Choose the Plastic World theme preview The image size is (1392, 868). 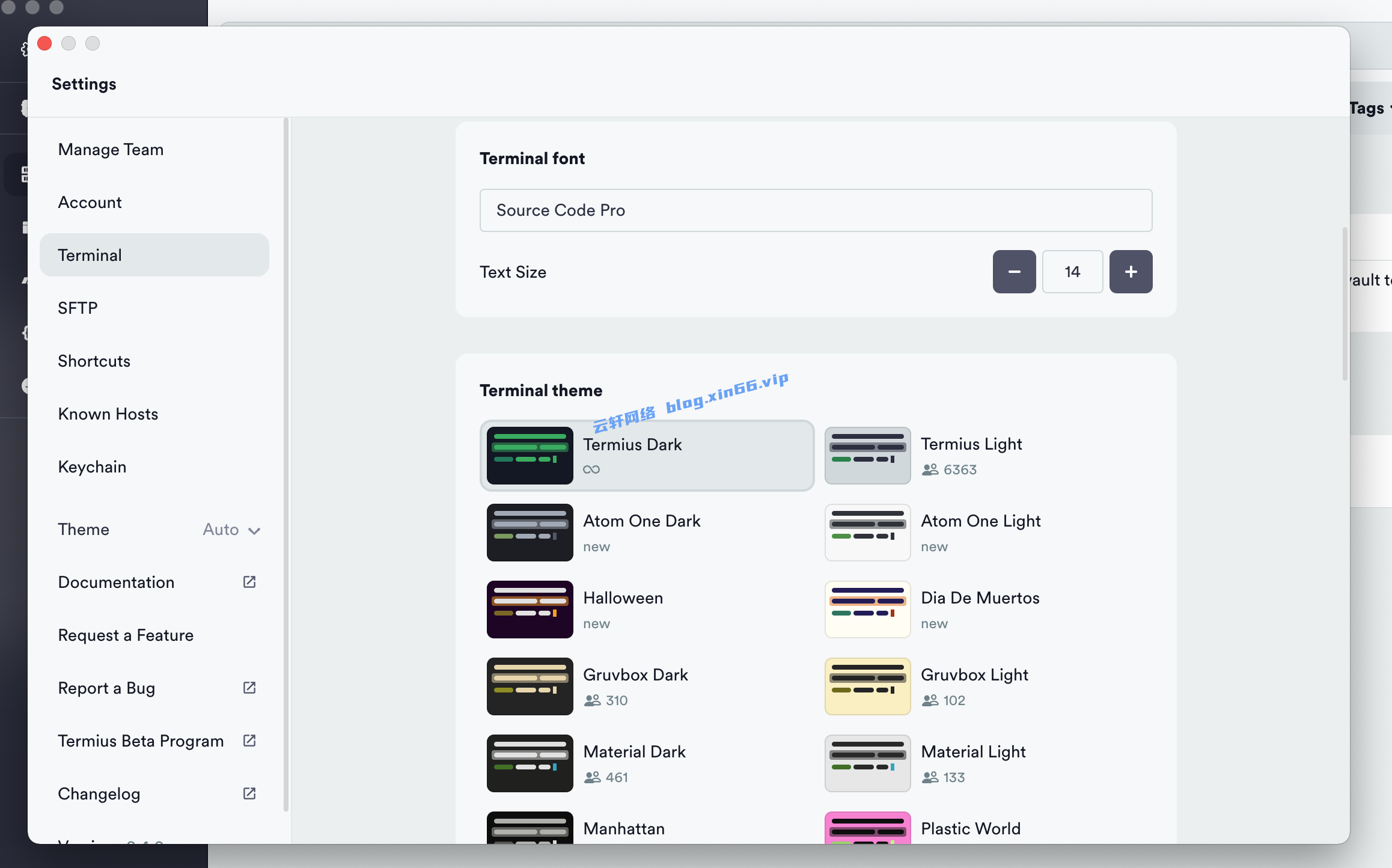click(867, 828)
